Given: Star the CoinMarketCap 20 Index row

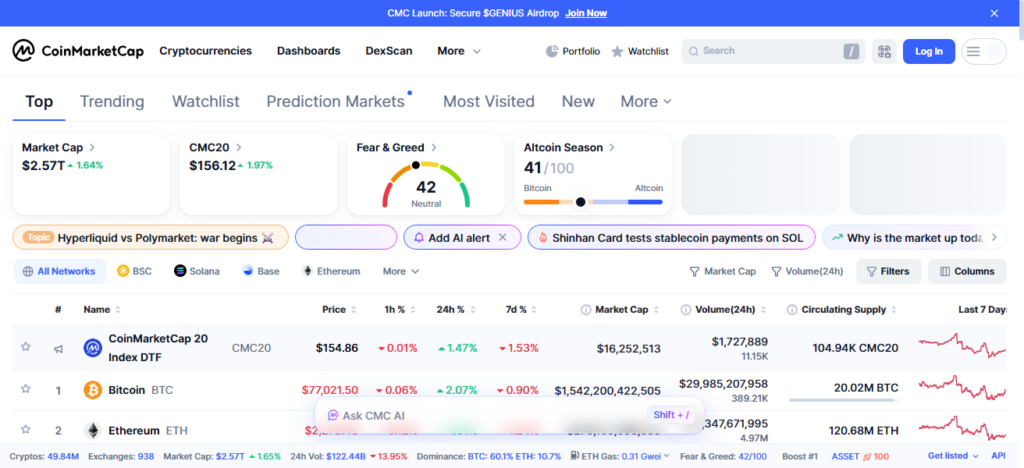Looking at the screenshot, I should pyautogui.click(x=25, y=347).
